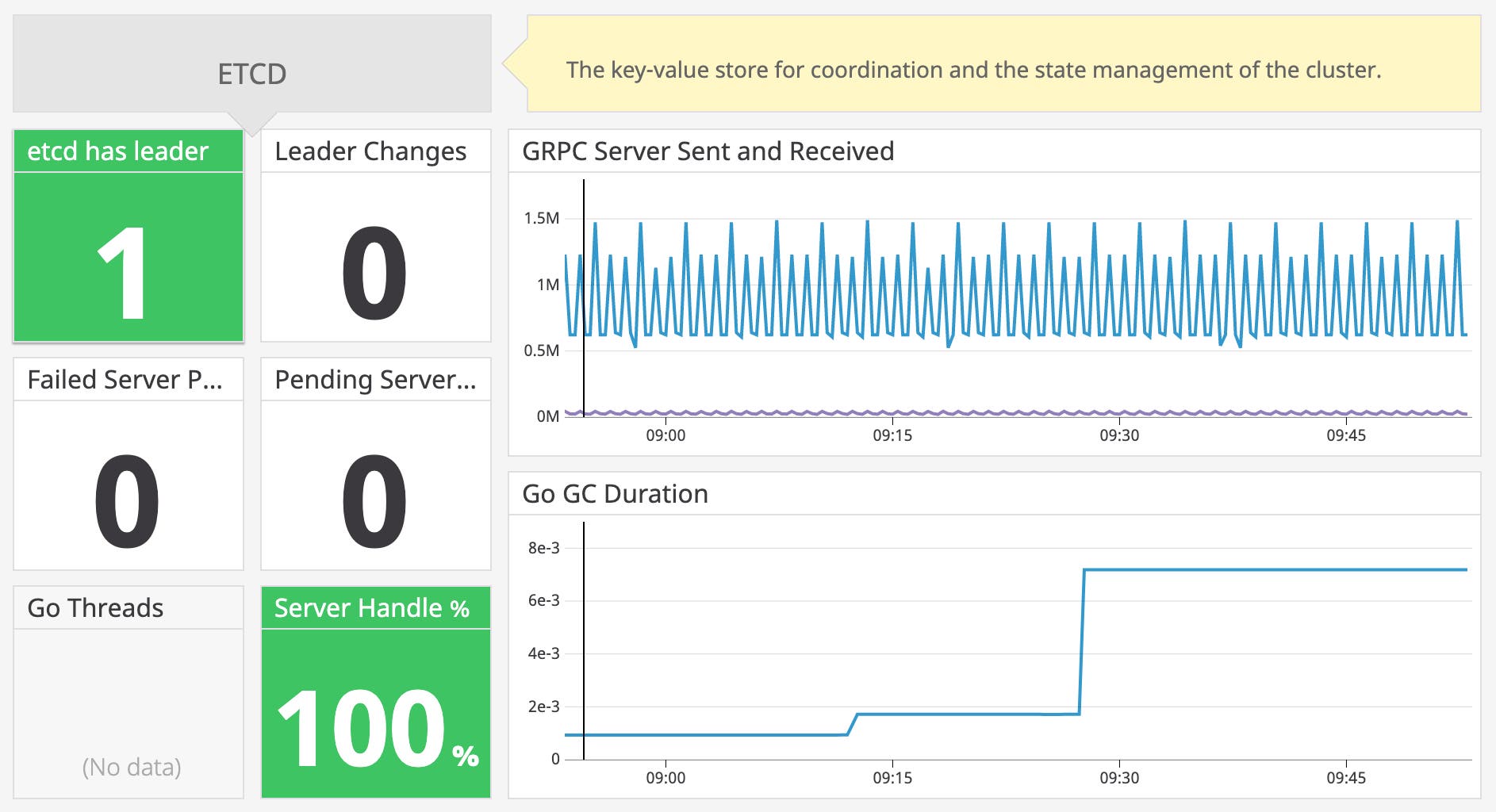Click the green Server Handle % panel
This screenshot has width=1496, height=812.
coord(373,698)
